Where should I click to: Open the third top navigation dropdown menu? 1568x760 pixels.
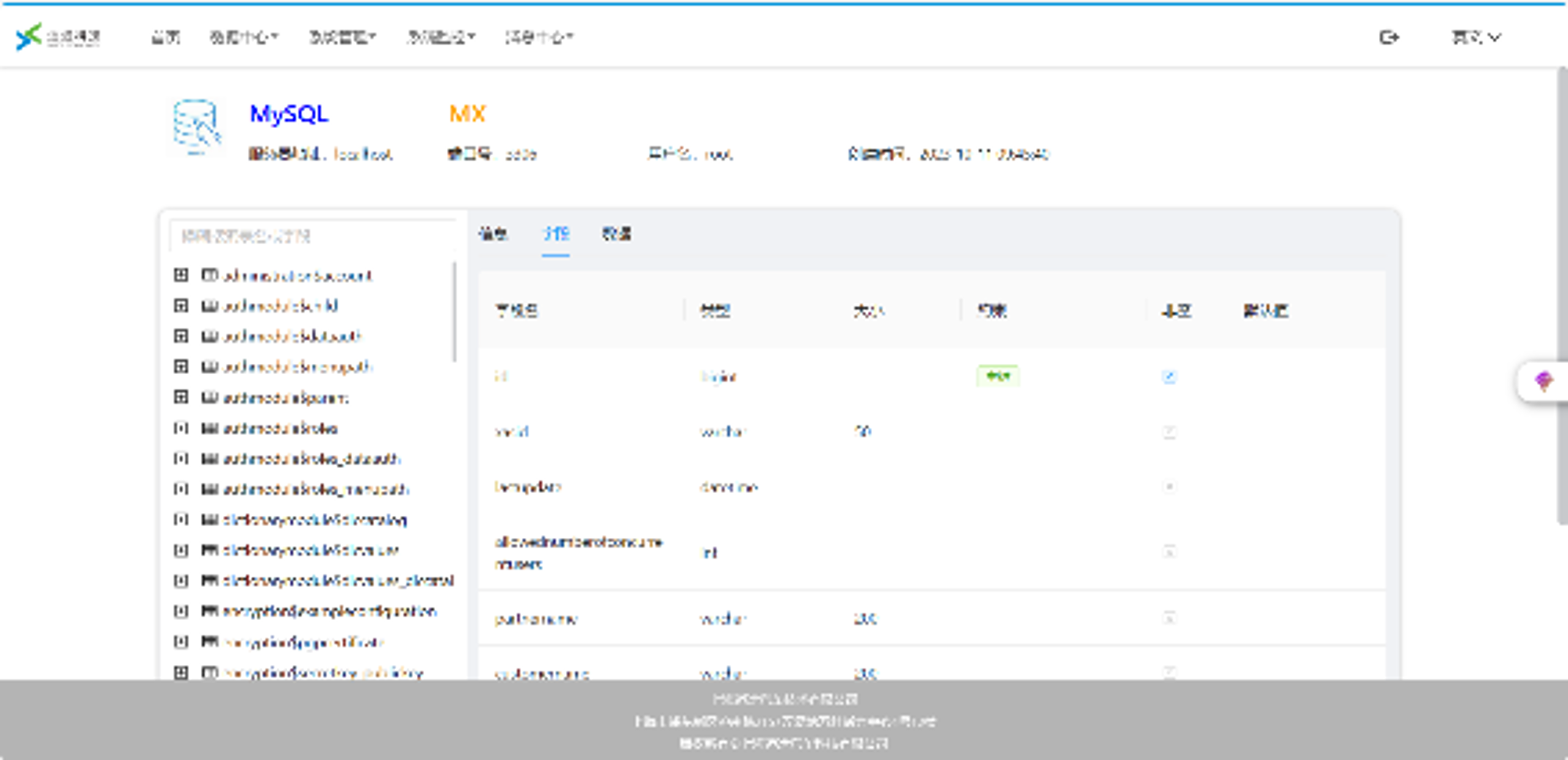(342, 37)
